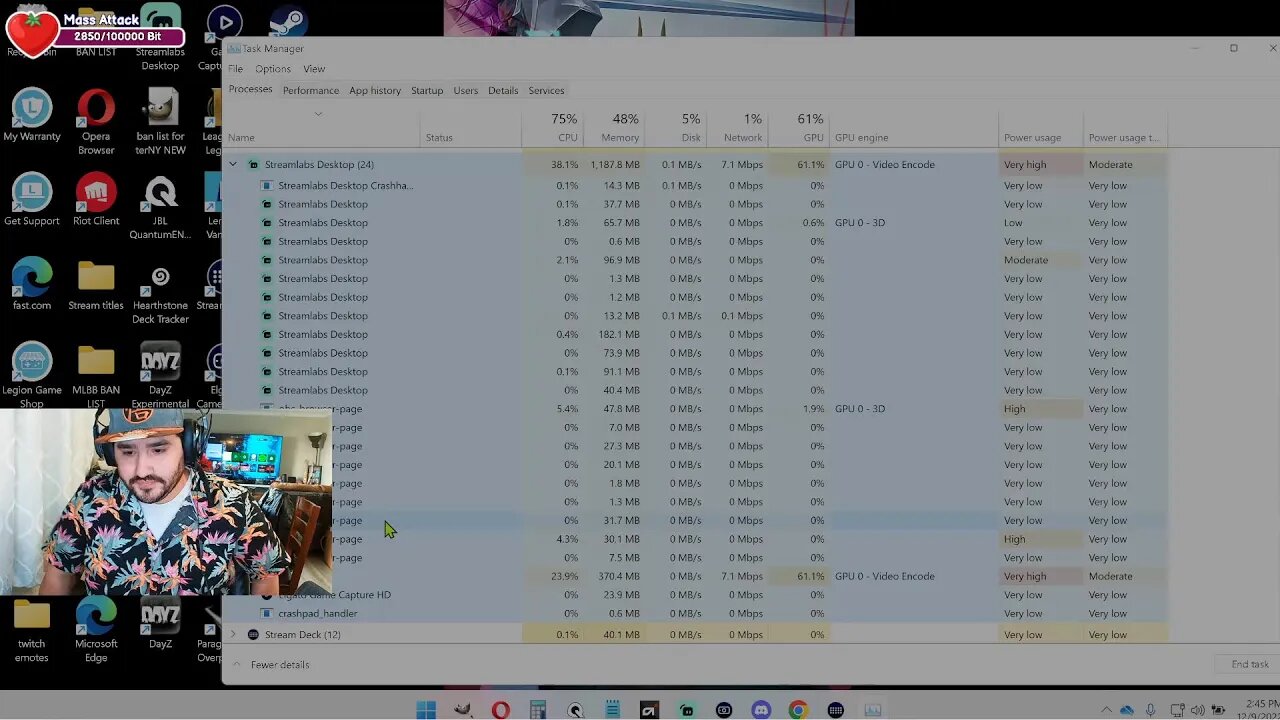Open Stream Deck from the taskbar
Viewport: 1280px width, 720px height.
835,710
